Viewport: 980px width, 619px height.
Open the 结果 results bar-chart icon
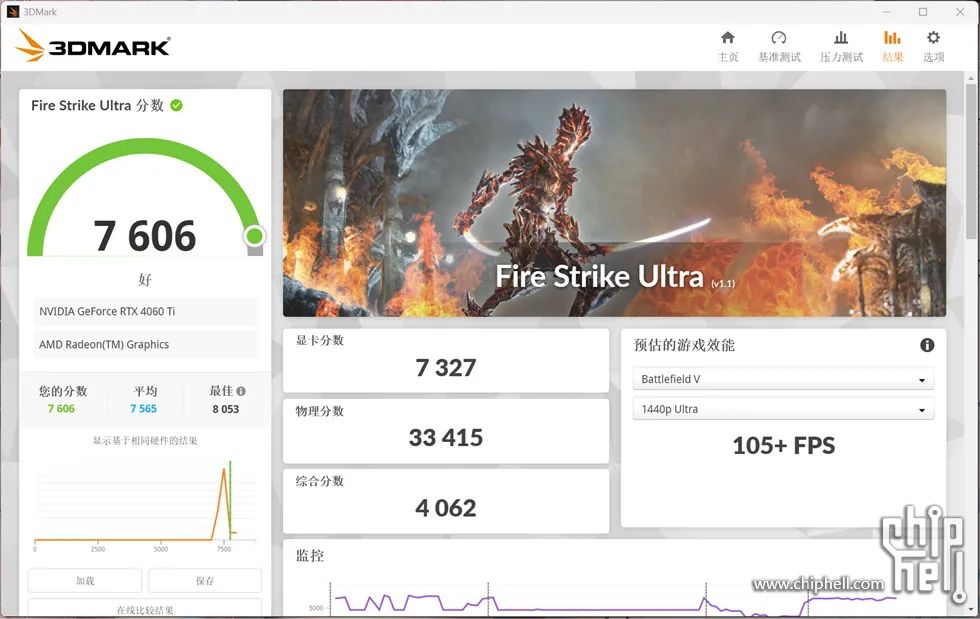pyautogui.click(x=892, y=38)
